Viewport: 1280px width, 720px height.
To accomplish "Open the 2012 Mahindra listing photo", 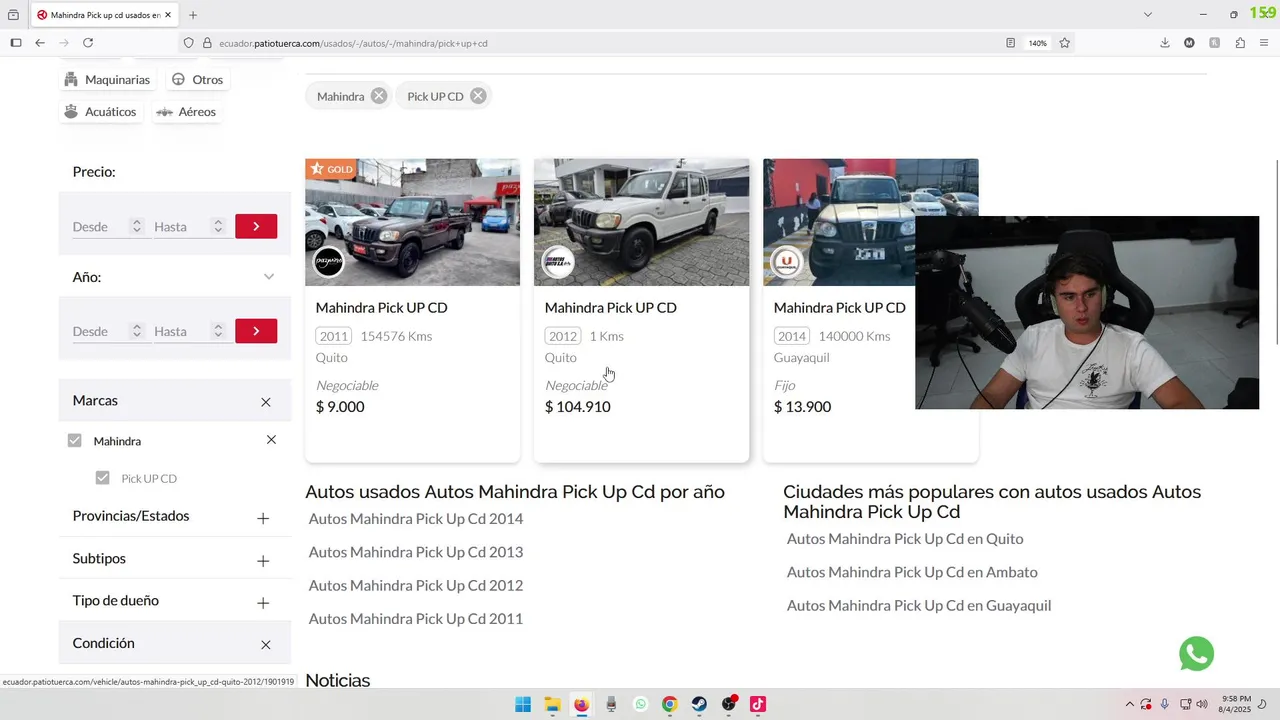I will 641,222.
